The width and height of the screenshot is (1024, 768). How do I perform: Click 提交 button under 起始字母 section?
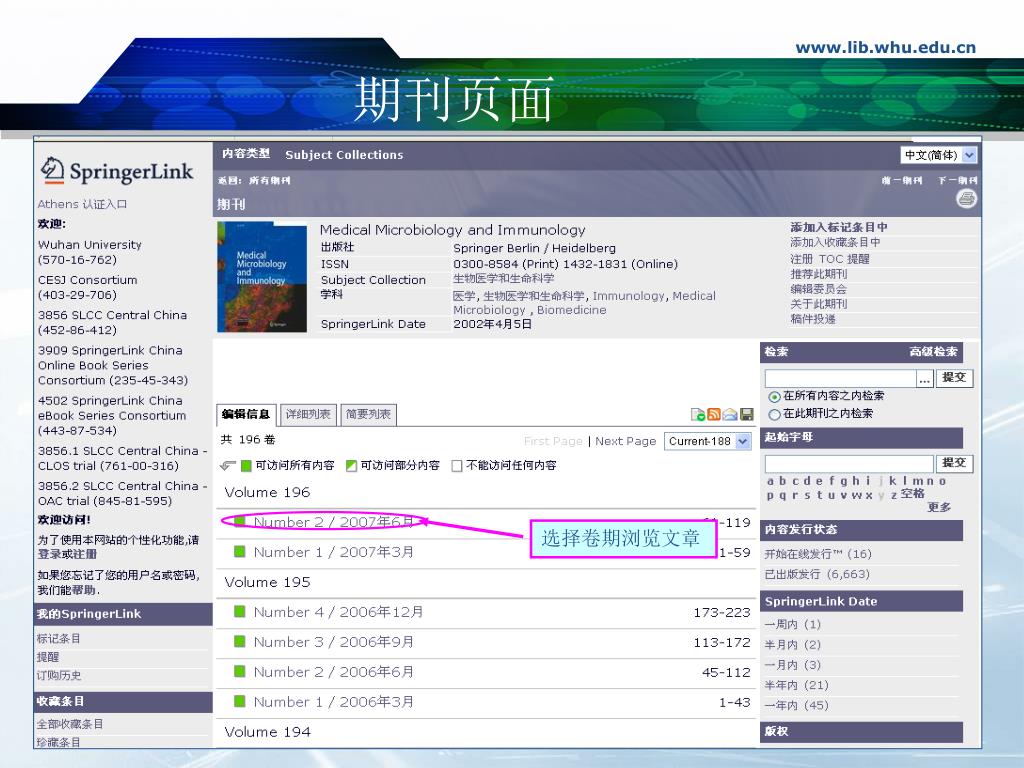954,463
